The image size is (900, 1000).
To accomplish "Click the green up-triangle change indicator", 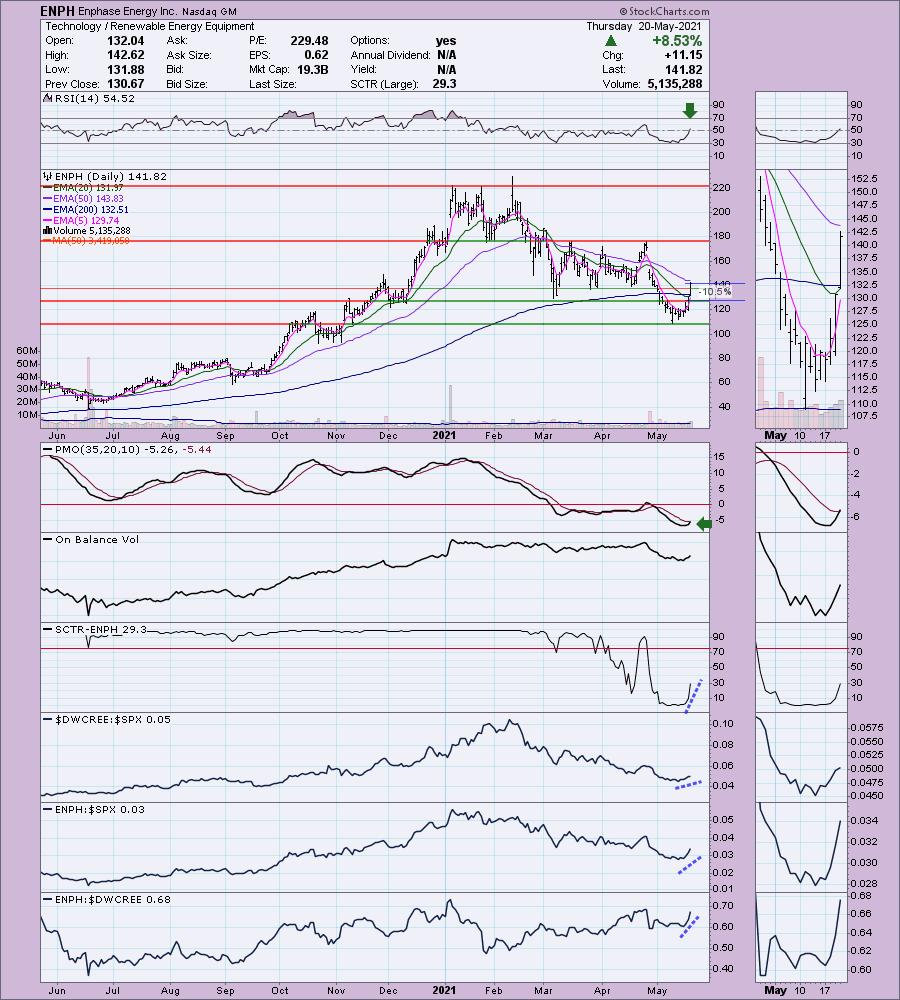I will (610, 41).
